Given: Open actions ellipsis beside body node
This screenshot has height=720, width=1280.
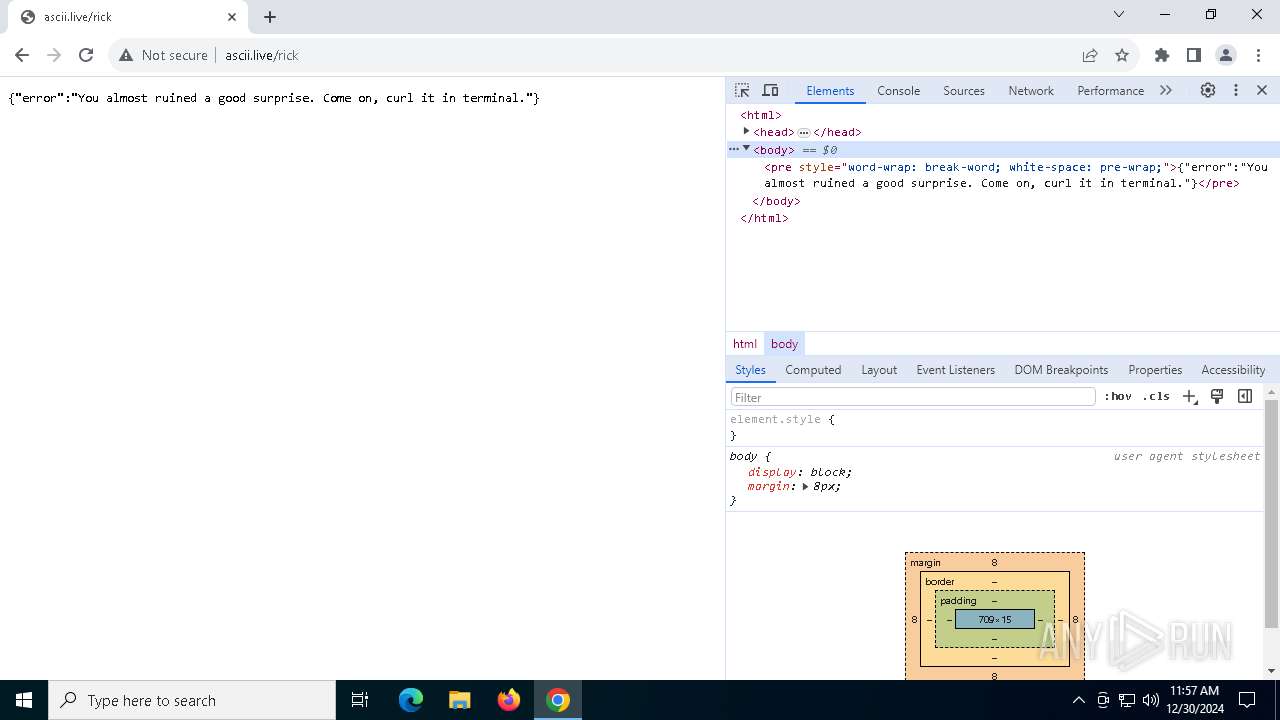Looking at the screenshot, I should [x=733, y=149].
